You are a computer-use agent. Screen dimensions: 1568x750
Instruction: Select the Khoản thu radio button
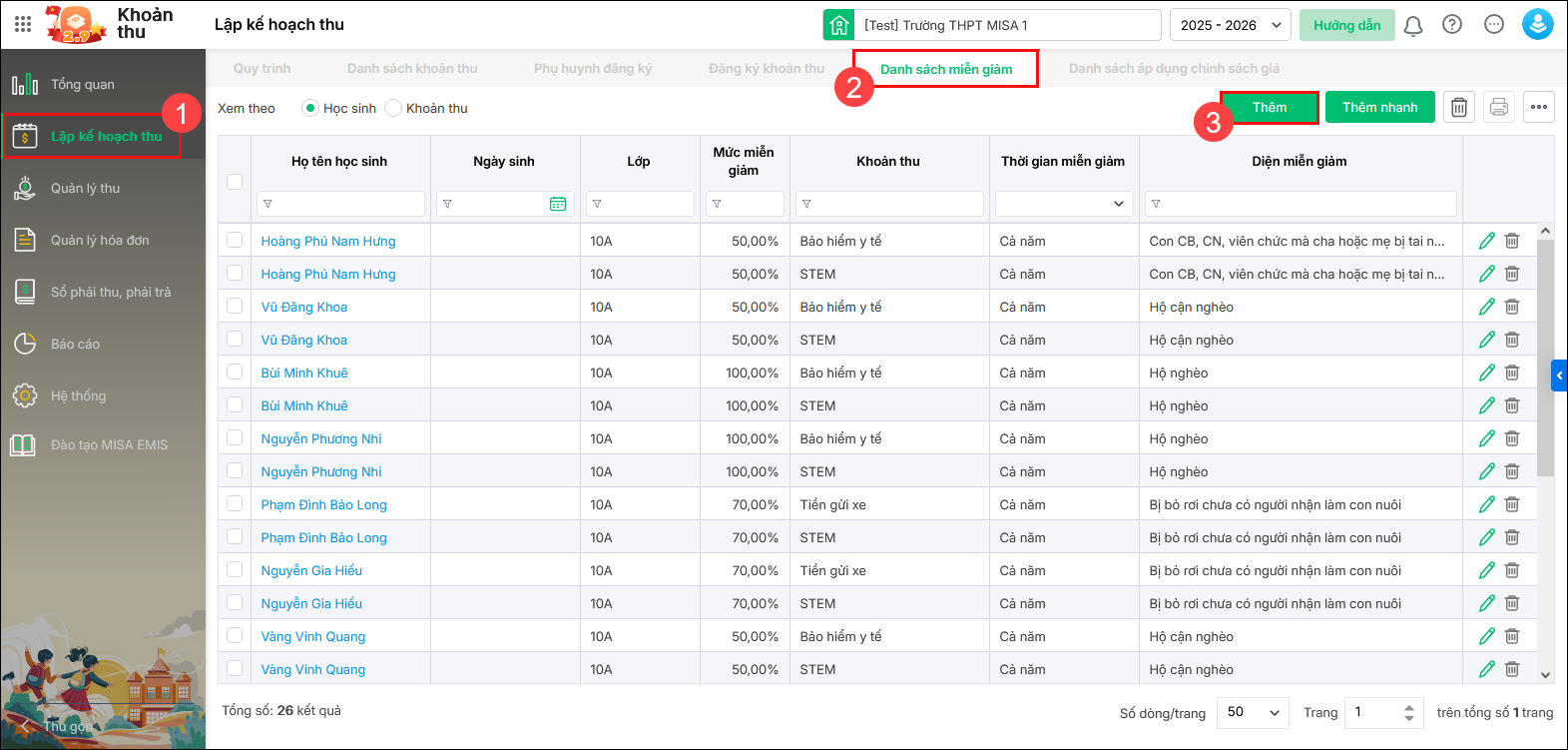coord(393,108)
